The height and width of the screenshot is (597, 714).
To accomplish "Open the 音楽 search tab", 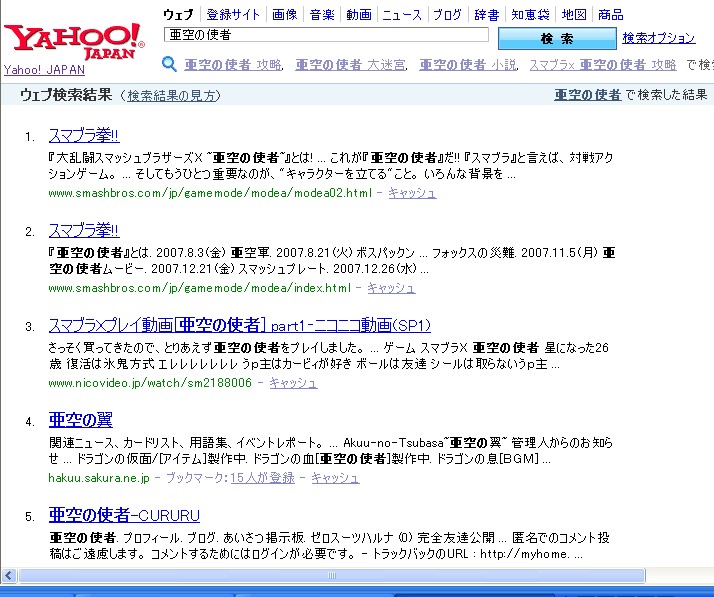I will pyautogui.click(x=322, y=15).
